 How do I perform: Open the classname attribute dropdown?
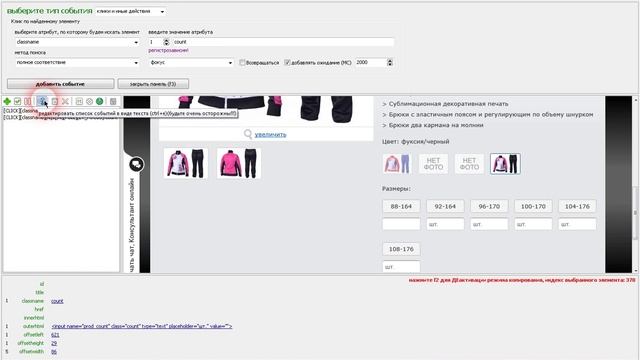(x=77, y=42)
